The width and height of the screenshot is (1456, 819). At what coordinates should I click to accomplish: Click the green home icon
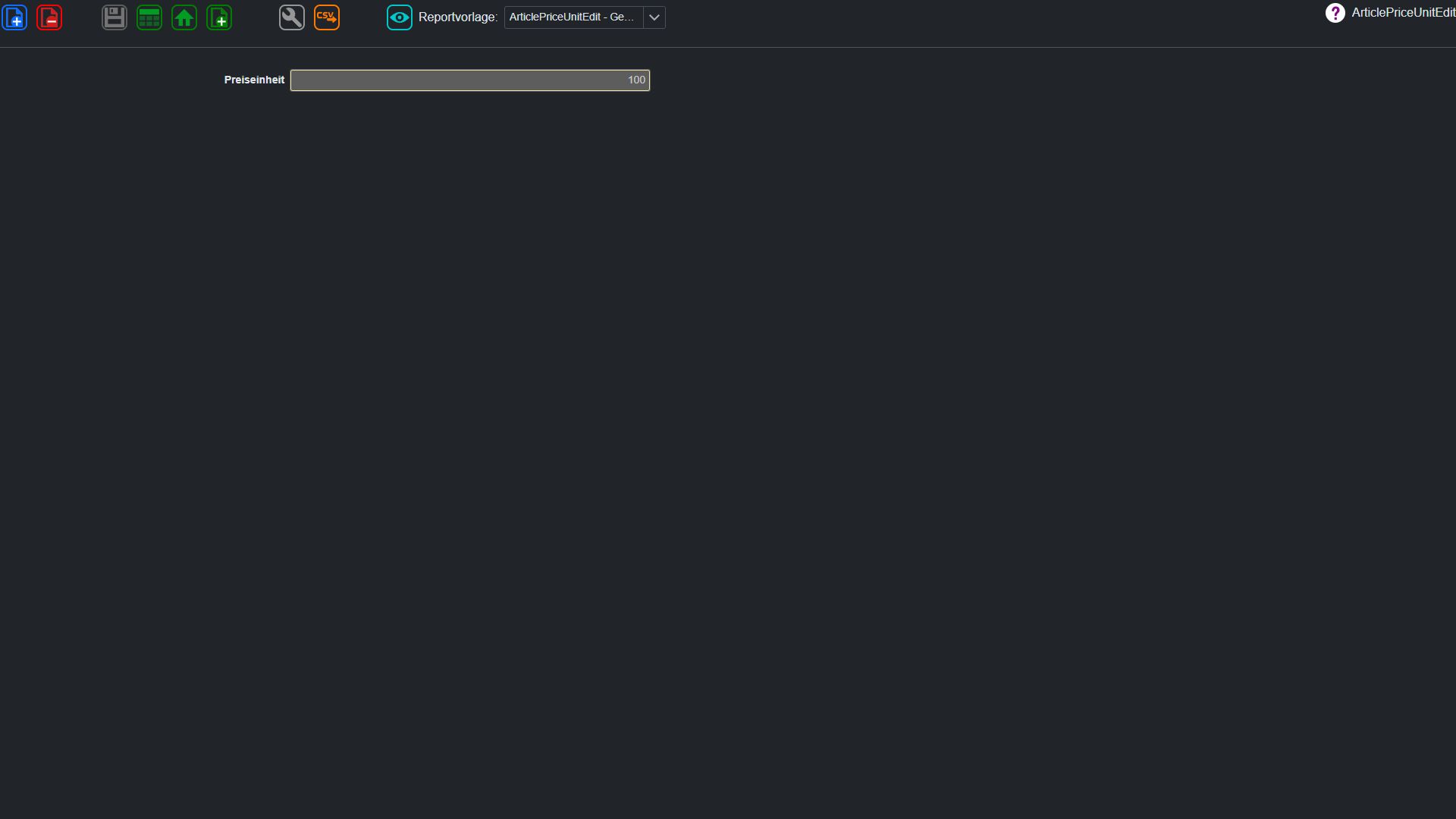coord(184,17)
